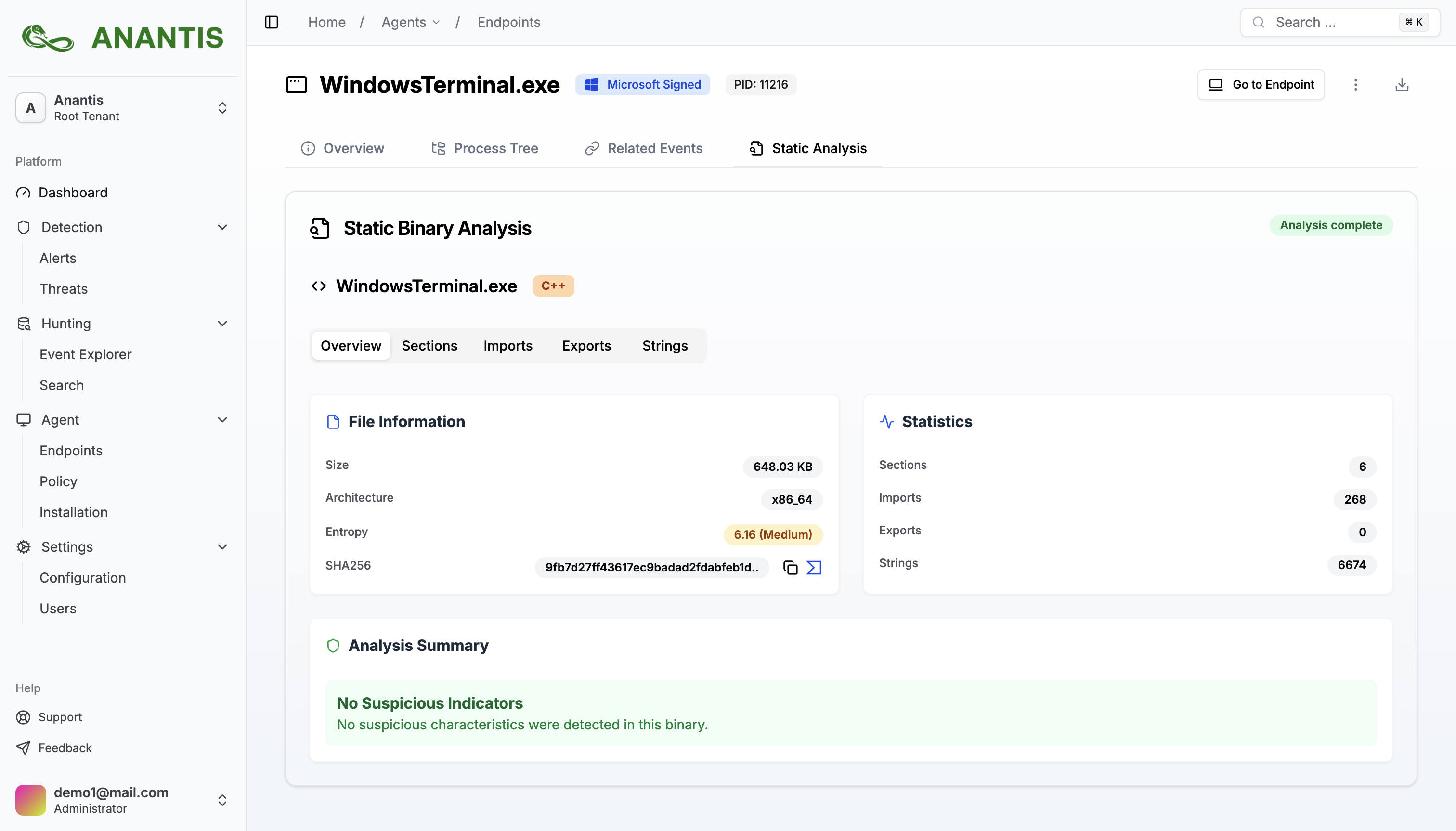Switch to the Overview process tab
Viewport: 1456px width, 831px height.
click(x=342, y=148)
